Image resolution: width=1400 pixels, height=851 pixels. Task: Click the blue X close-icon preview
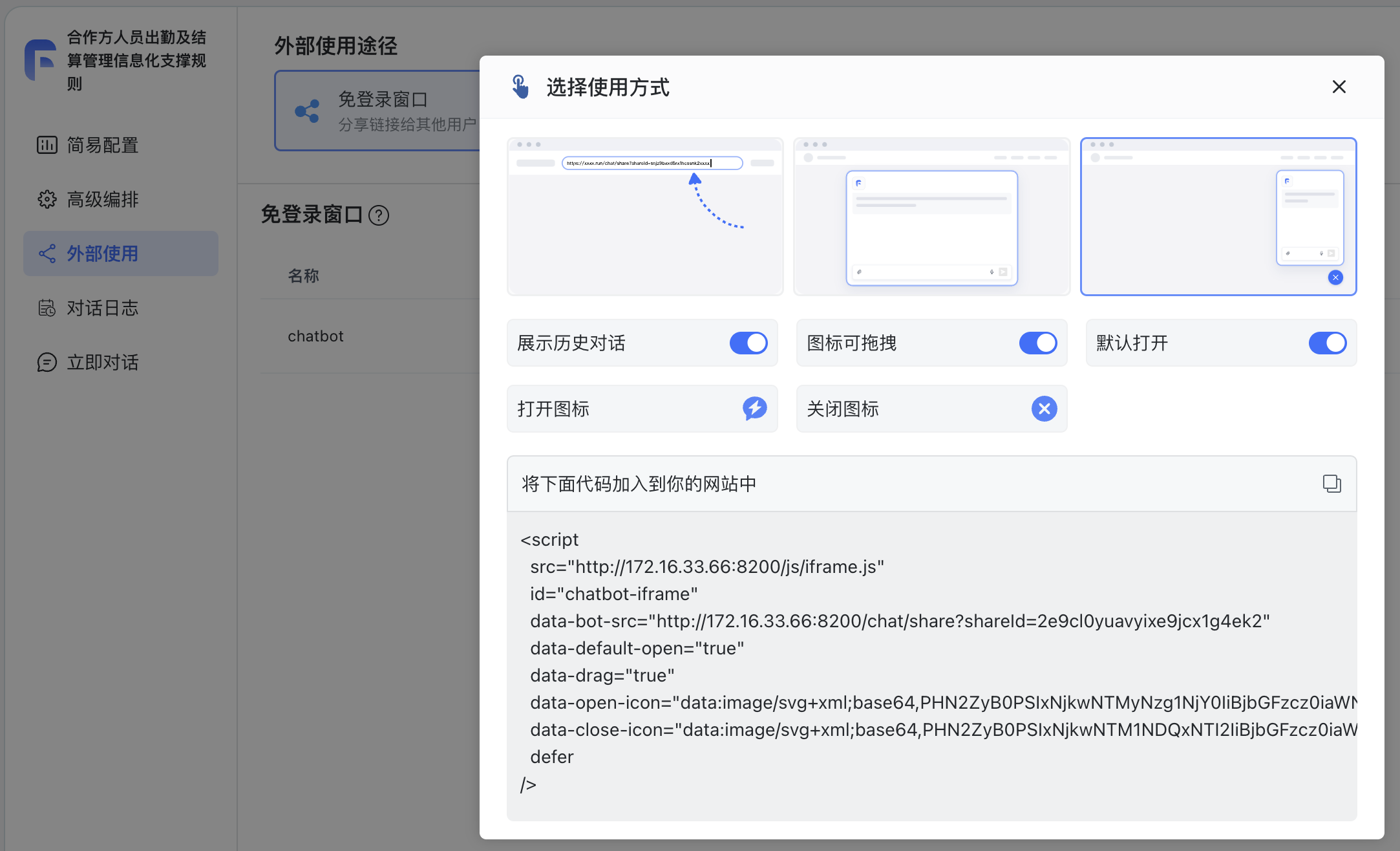pyautogui.click(x=1044, y=409)
